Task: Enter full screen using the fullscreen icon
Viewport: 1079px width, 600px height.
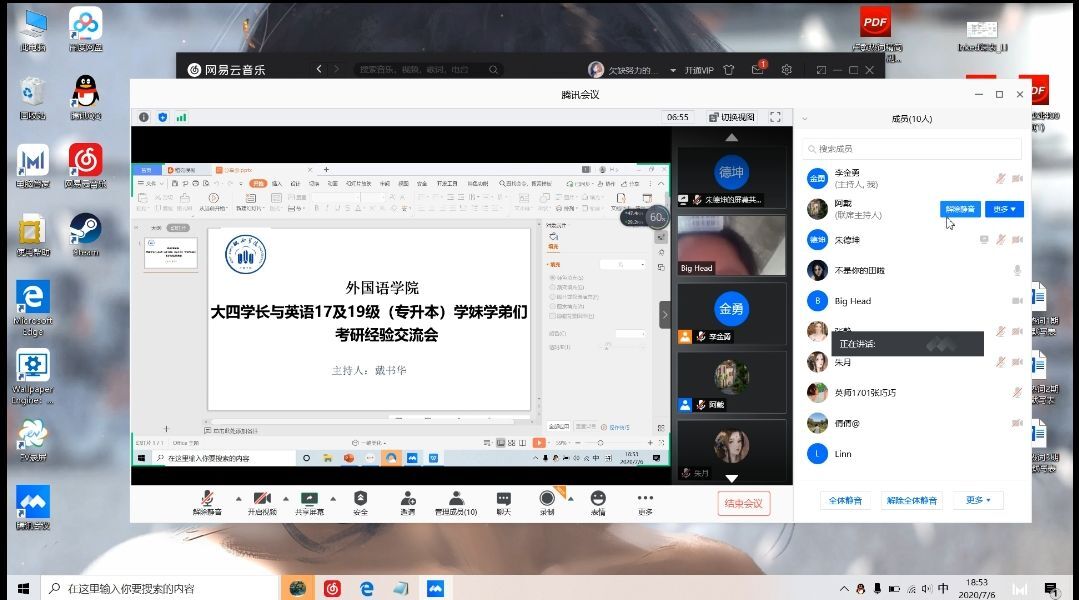Action: 775,117
